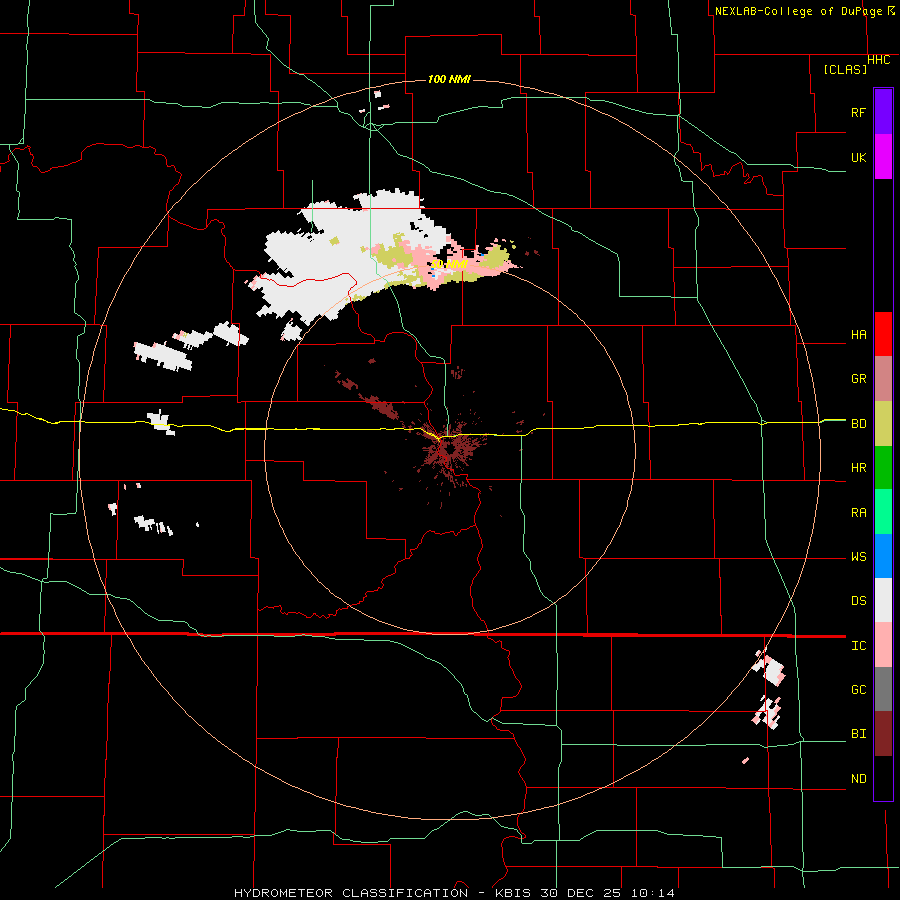Click the ND legend label
This screenshot has width=900, height=900.
pos(858,779)
